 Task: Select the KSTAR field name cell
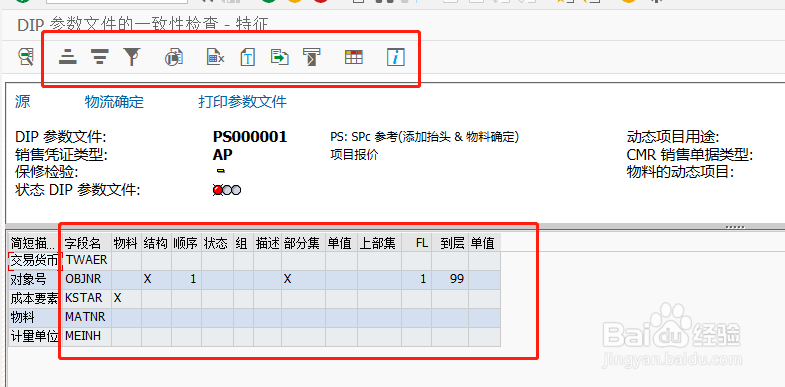[x=87, y=298]
